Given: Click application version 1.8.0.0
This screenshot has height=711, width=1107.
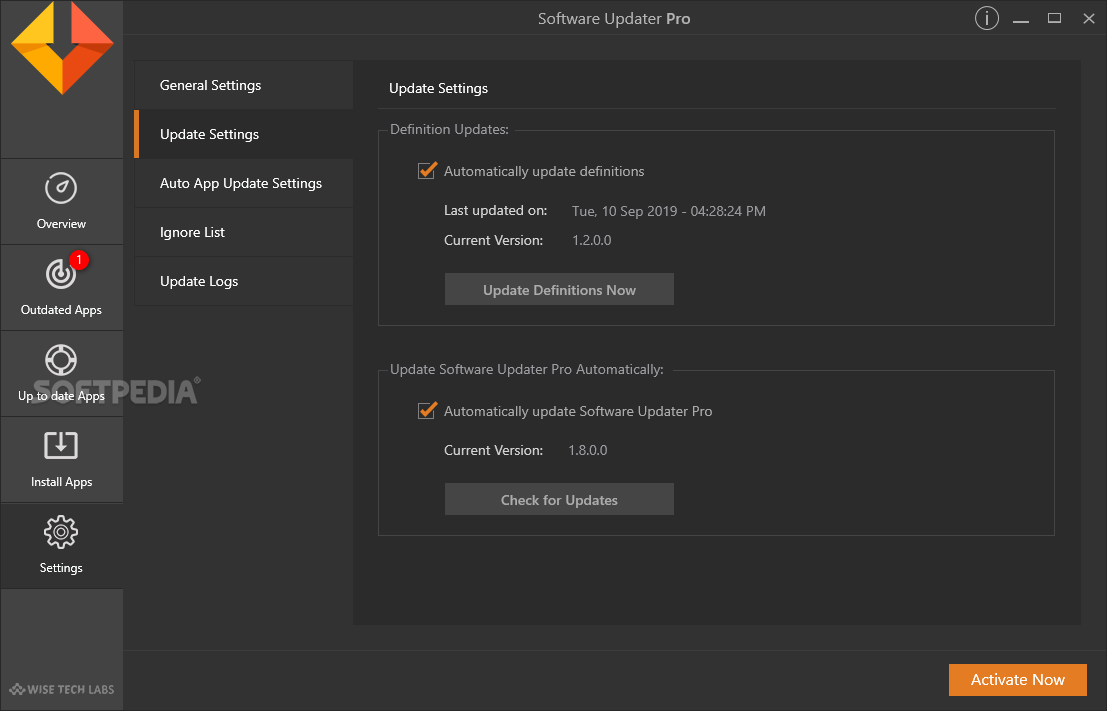Looking at the screenshot, I should [587, 450].
